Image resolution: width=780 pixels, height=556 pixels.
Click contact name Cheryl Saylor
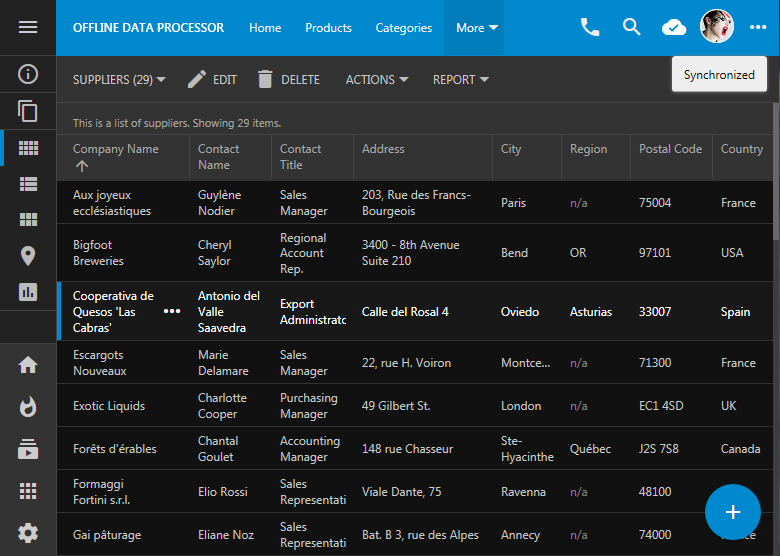(214, 253)
